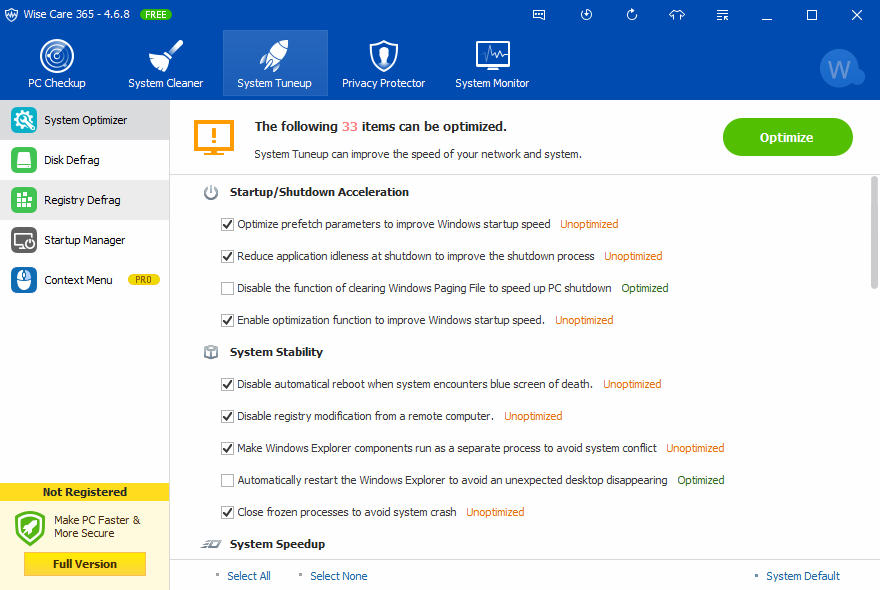Click the vertical scrollbar thumb
The width and height of the screenshot is (880, 590).
(874, 232)
